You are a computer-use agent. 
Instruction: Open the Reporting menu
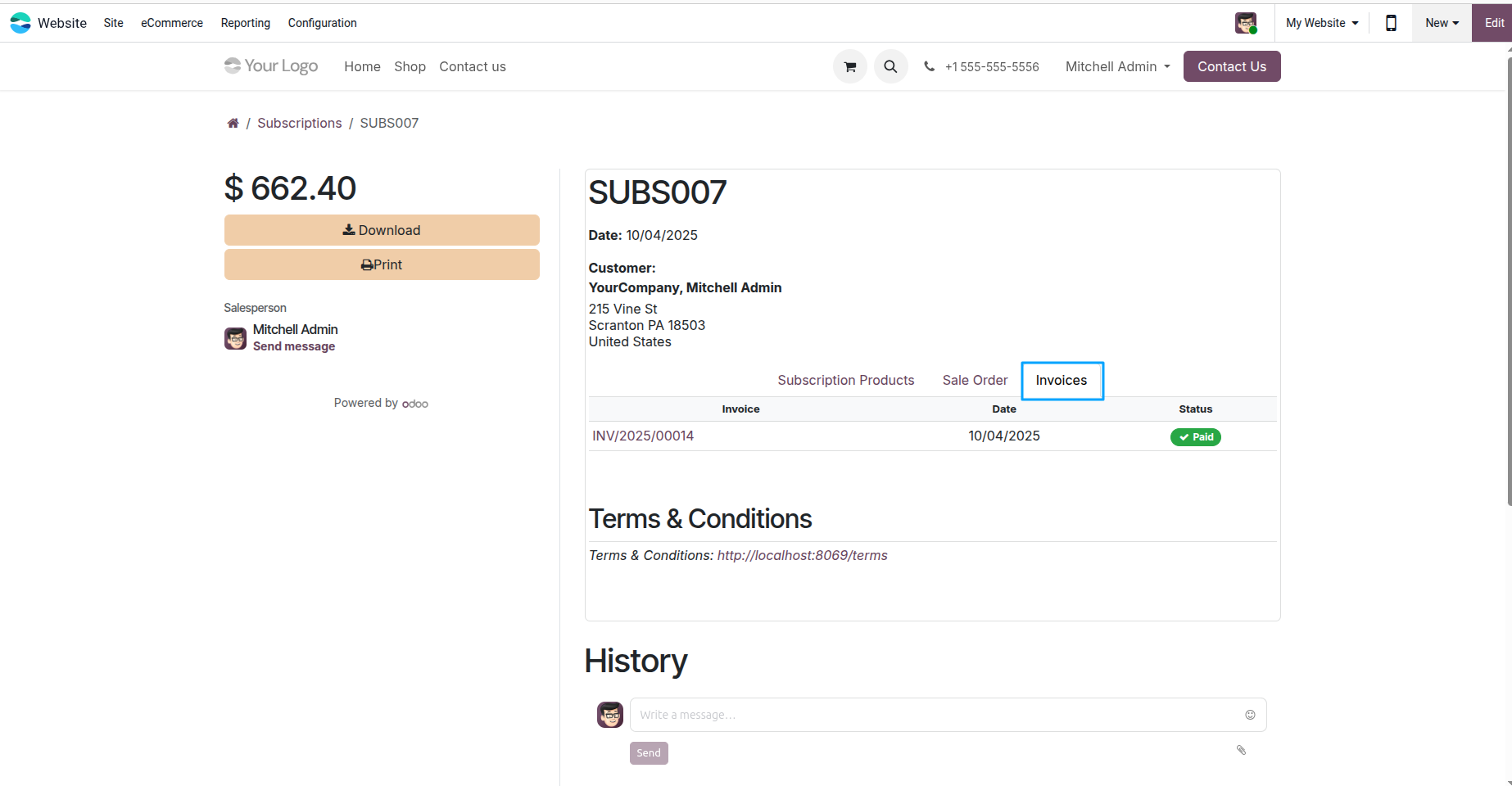click(246, 23)
